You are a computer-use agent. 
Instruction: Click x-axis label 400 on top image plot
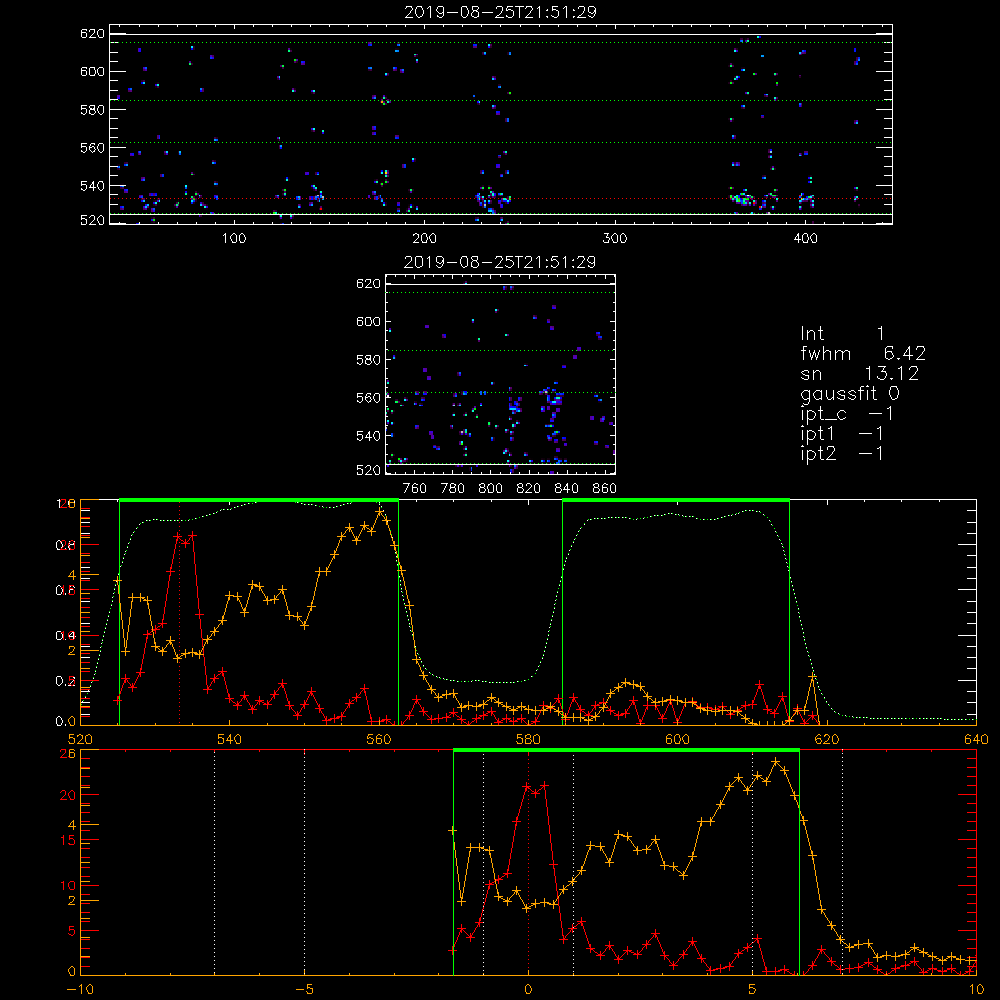click(805, 239)
